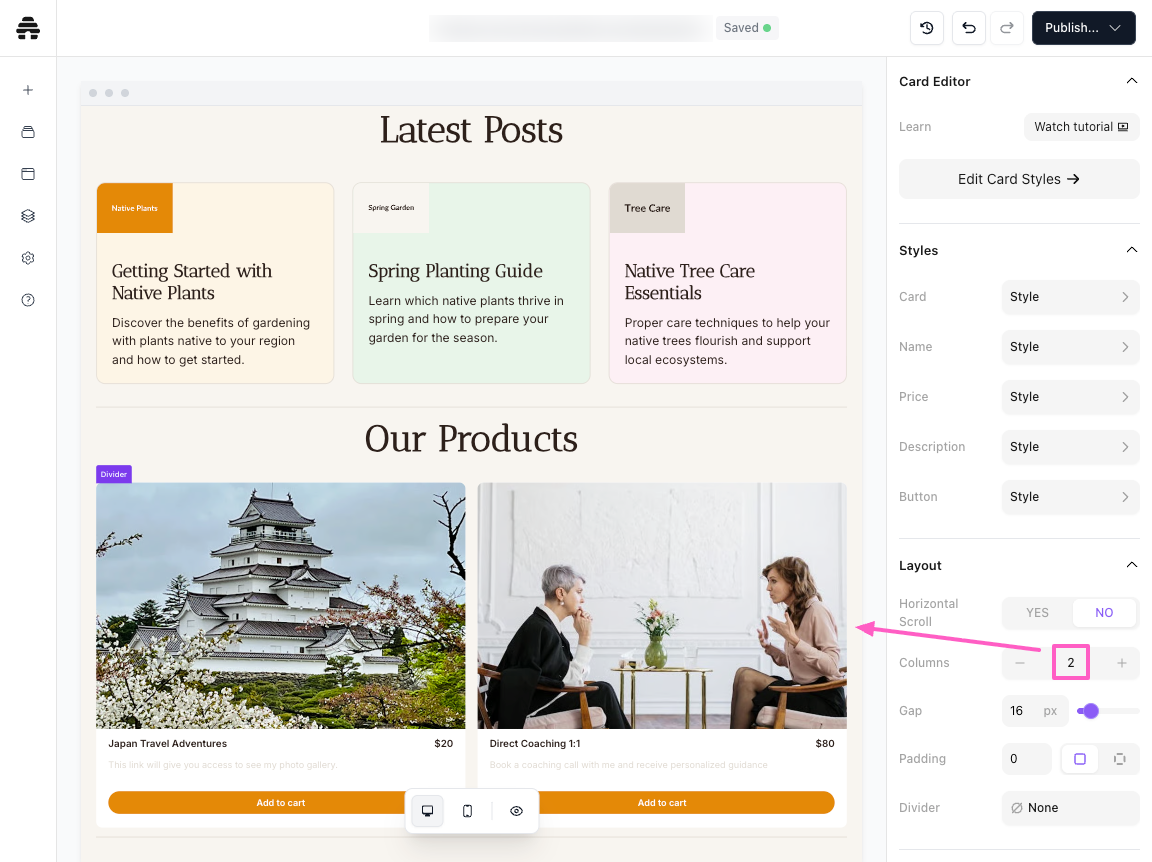Viewport: 1152px width, 862px height.
Task: Click the Gap slider handle
Action: (x=1091, y=711)
